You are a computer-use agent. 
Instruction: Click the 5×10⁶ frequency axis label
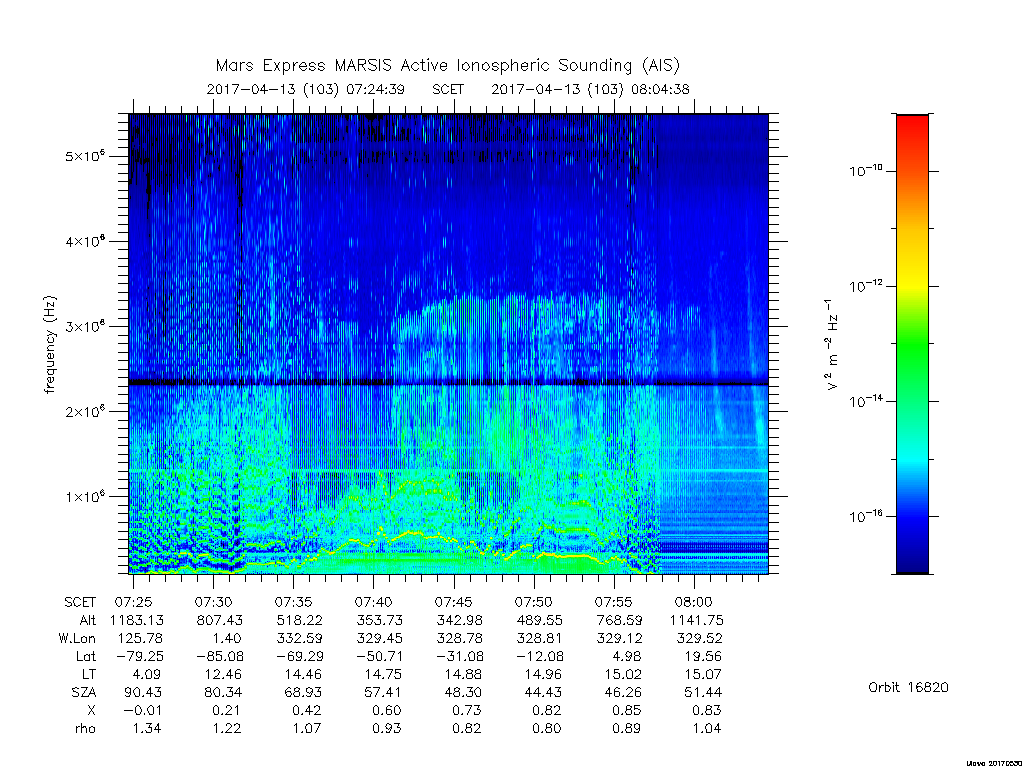coord(85,156)
